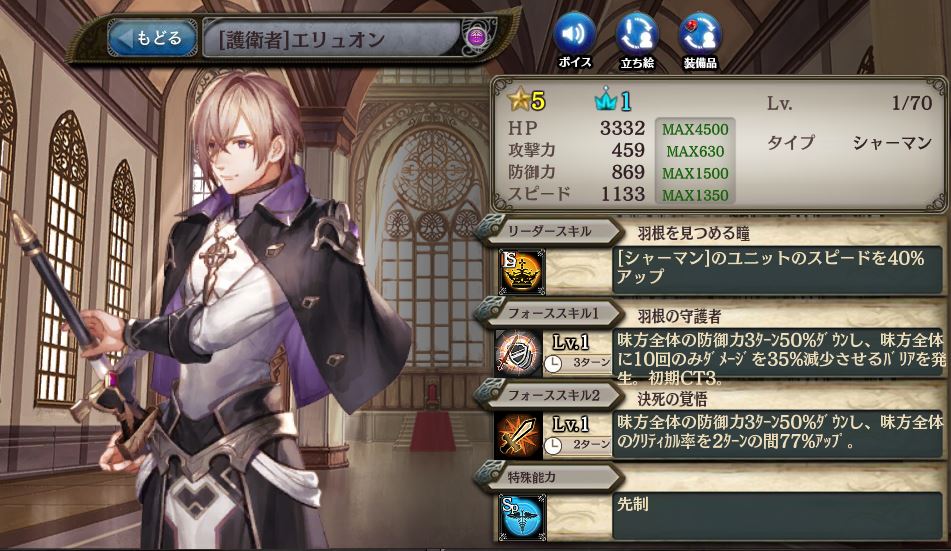
Task: Click the 先制 special ability description box
Action: click(x=778, y=516)
